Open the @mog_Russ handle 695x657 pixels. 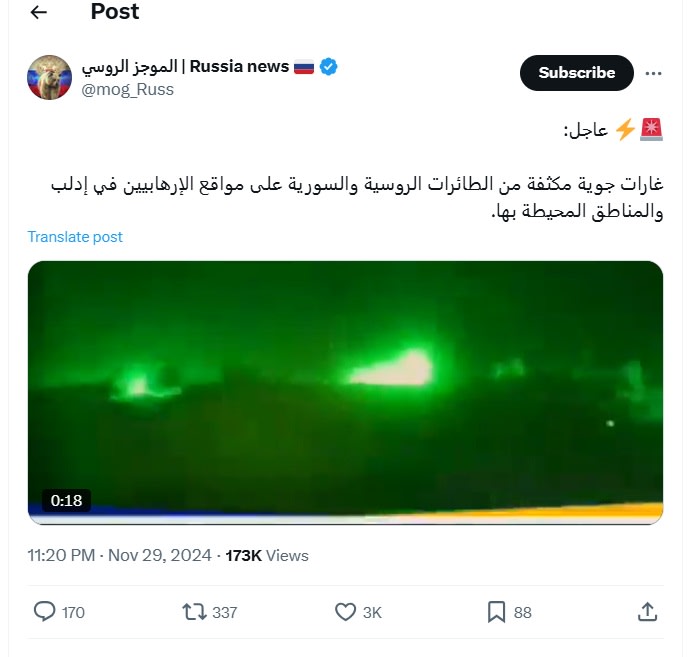128,90
